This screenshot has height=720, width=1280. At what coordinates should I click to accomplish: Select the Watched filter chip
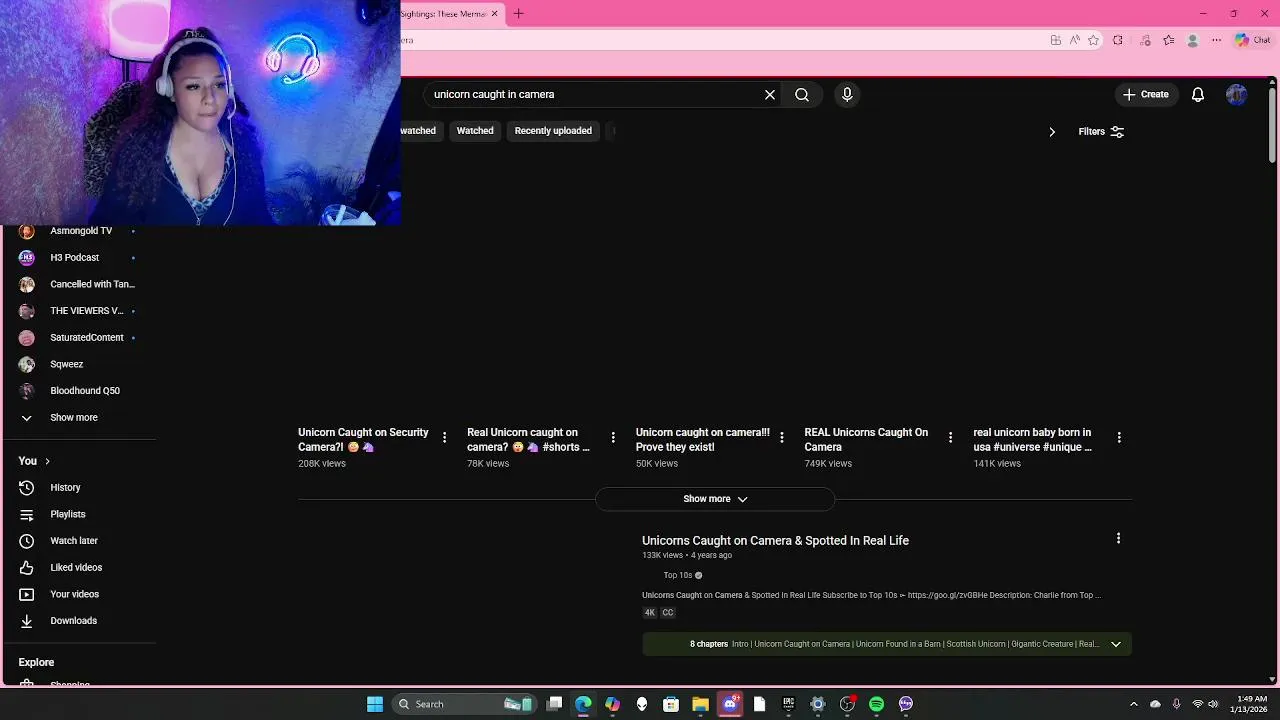(x=475, y=131)
